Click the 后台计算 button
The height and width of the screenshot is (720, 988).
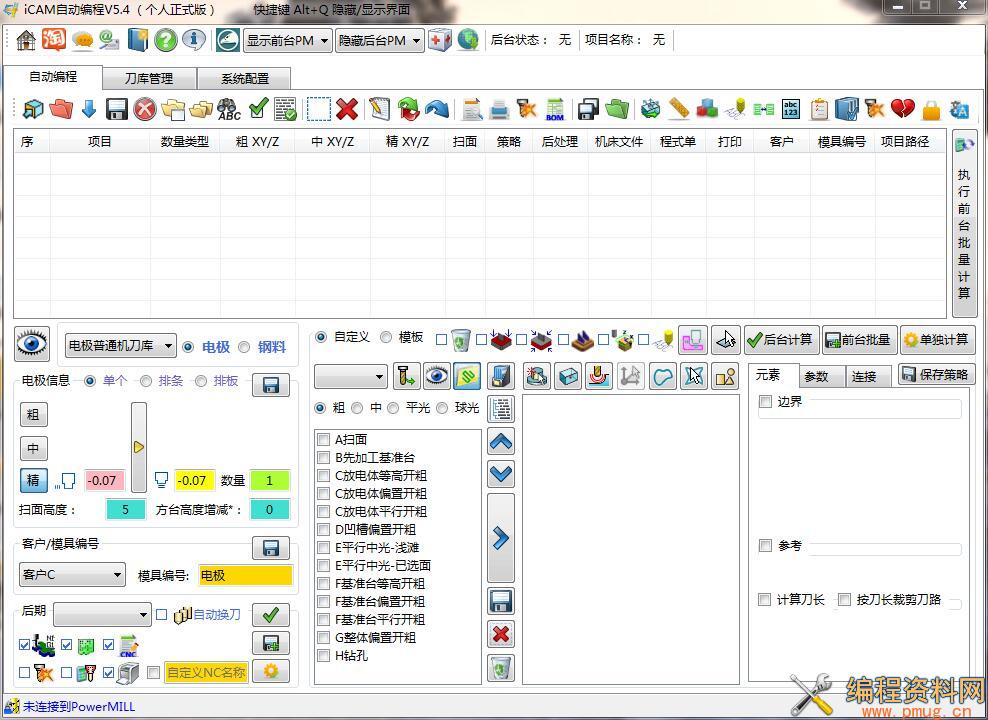[782, 340]
